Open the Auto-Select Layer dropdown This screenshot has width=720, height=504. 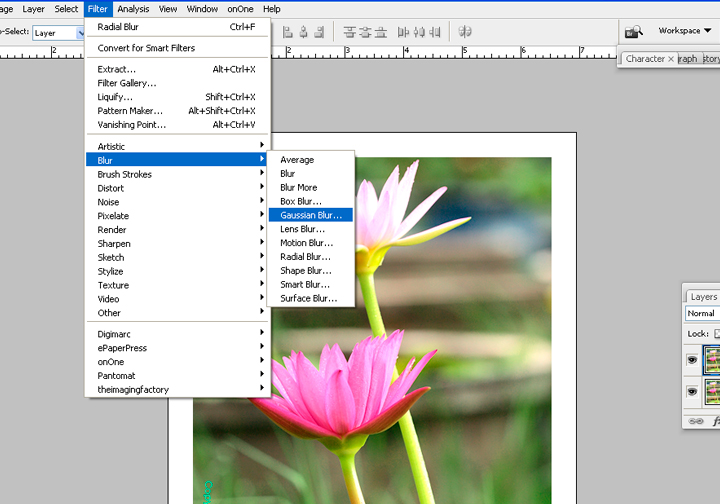[58, 33]
